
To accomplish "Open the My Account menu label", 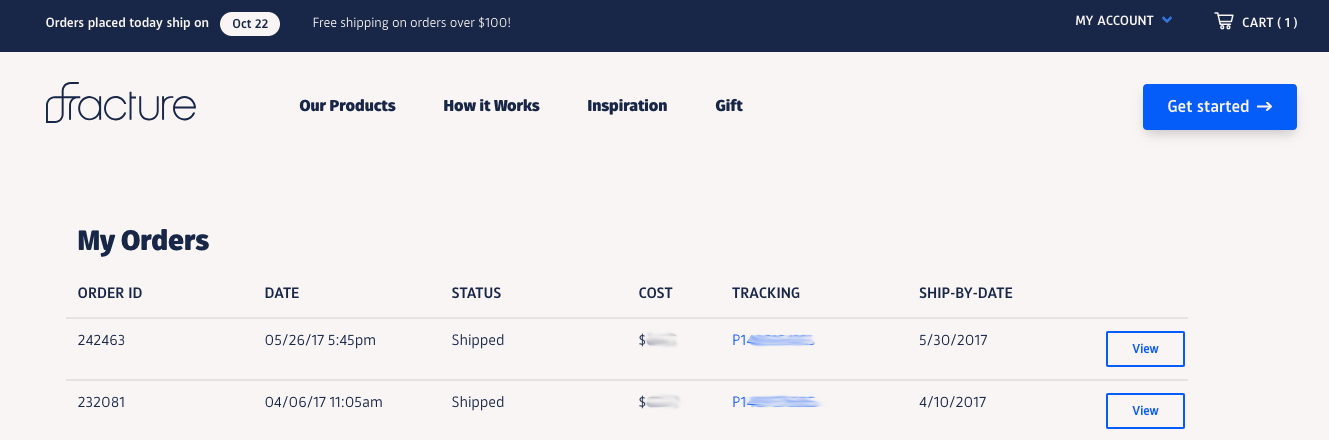I will [x=1114, y=21].
